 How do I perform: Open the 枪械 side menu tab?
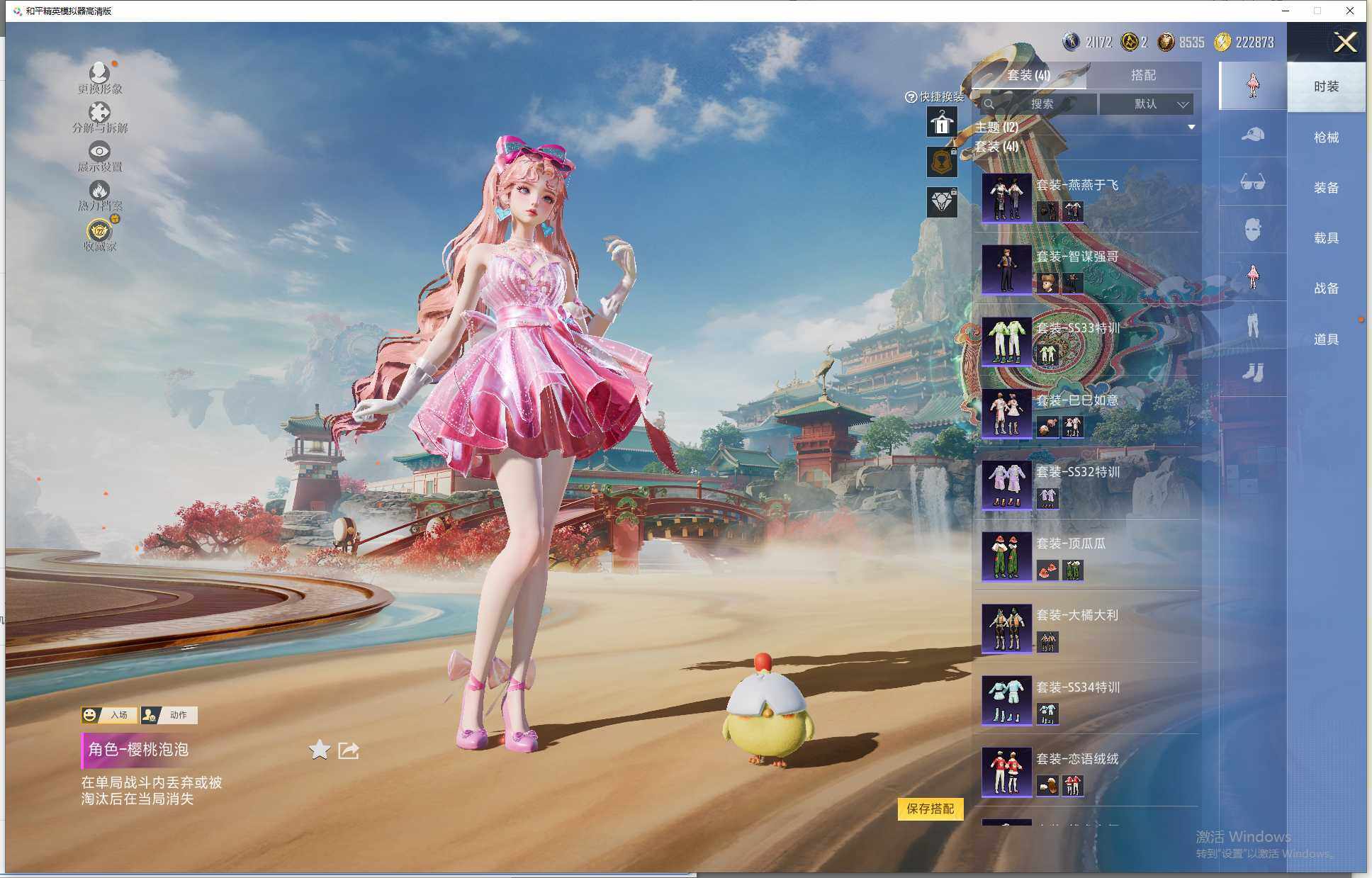[1326, 137]
